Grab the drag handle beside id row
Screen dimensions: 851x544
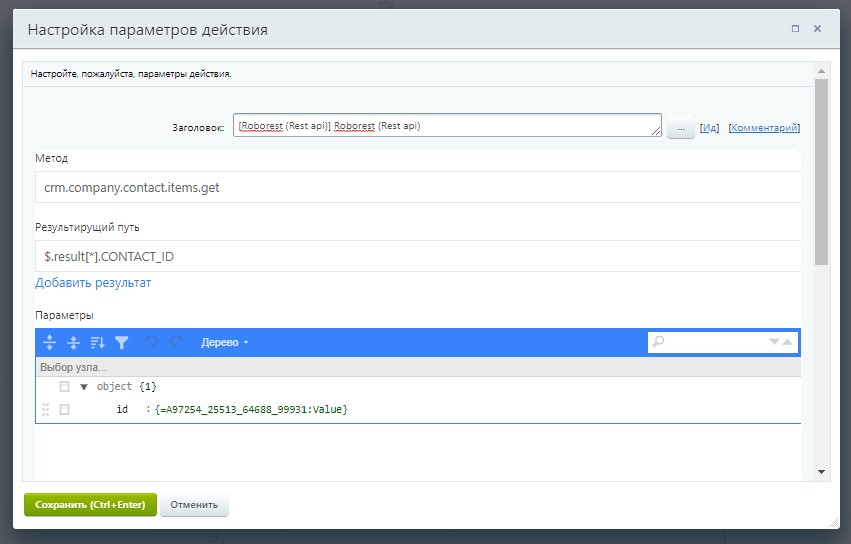click(45, 409)
